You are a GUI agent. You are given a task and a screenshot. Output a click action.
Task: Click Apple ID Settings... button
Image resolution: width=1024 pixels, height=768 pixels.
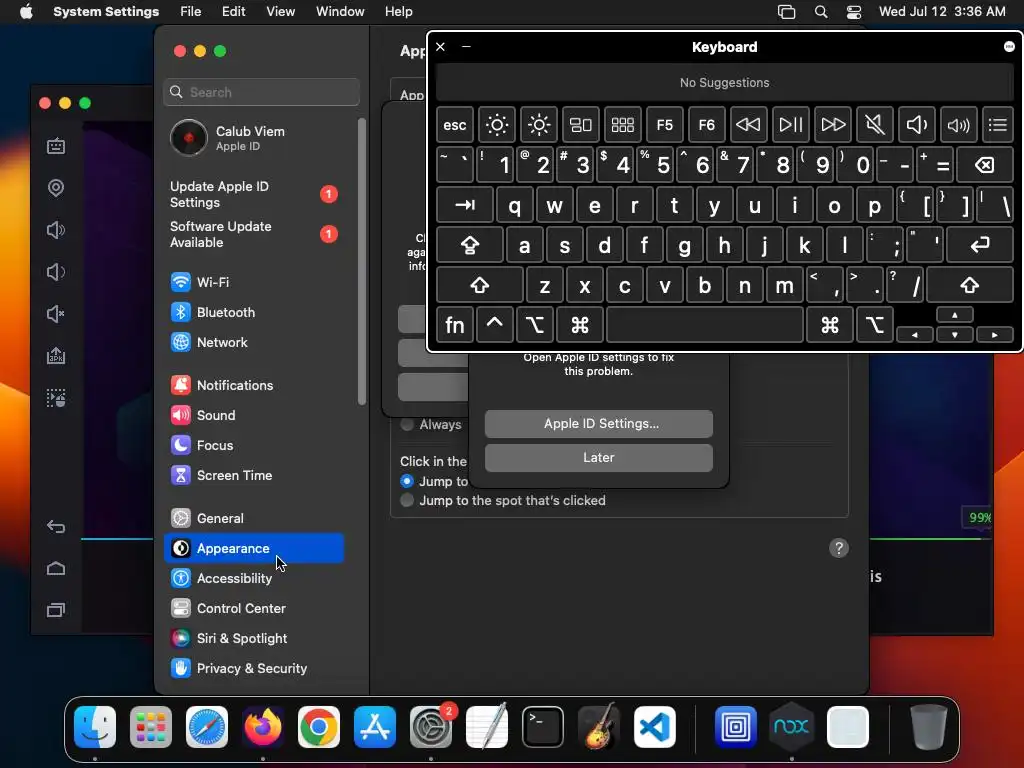coord(599,424)
